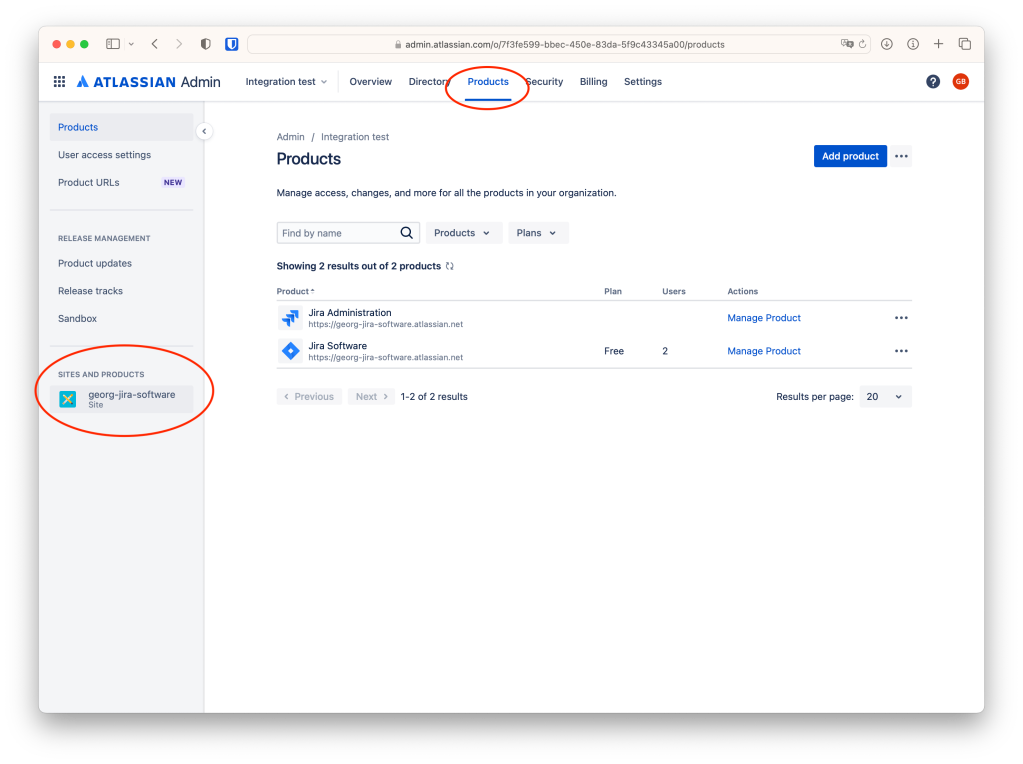Open Product URLs in sidebar

click(x=121, y=183)
